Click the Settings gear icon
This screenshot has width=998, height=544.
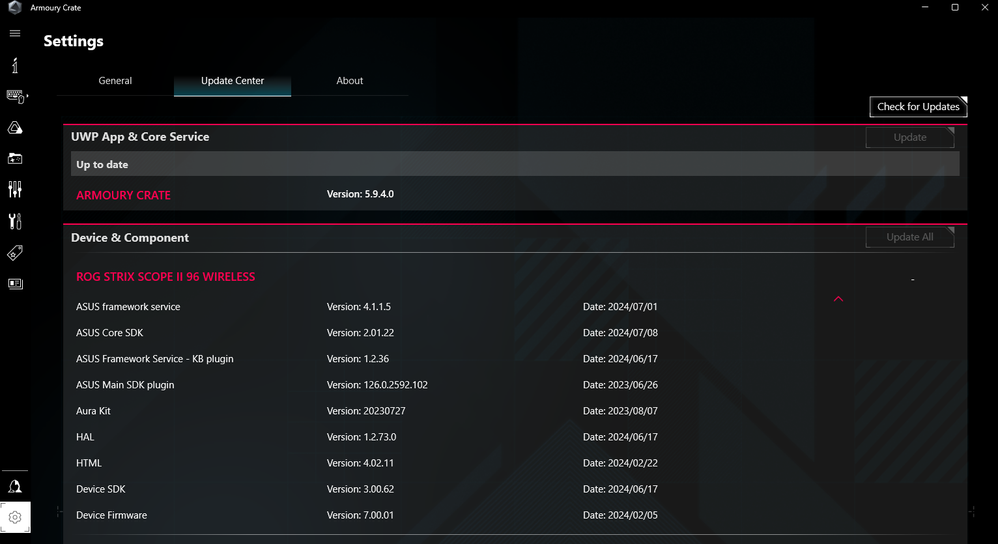point(15,517)
